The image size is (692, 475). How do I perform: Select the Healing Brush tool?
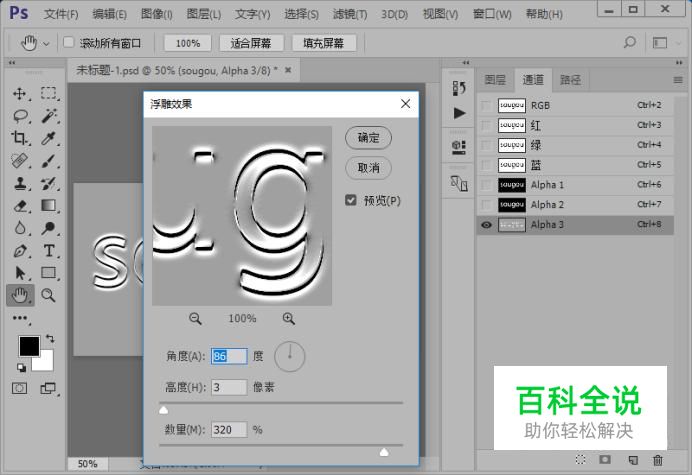[19, 161]
